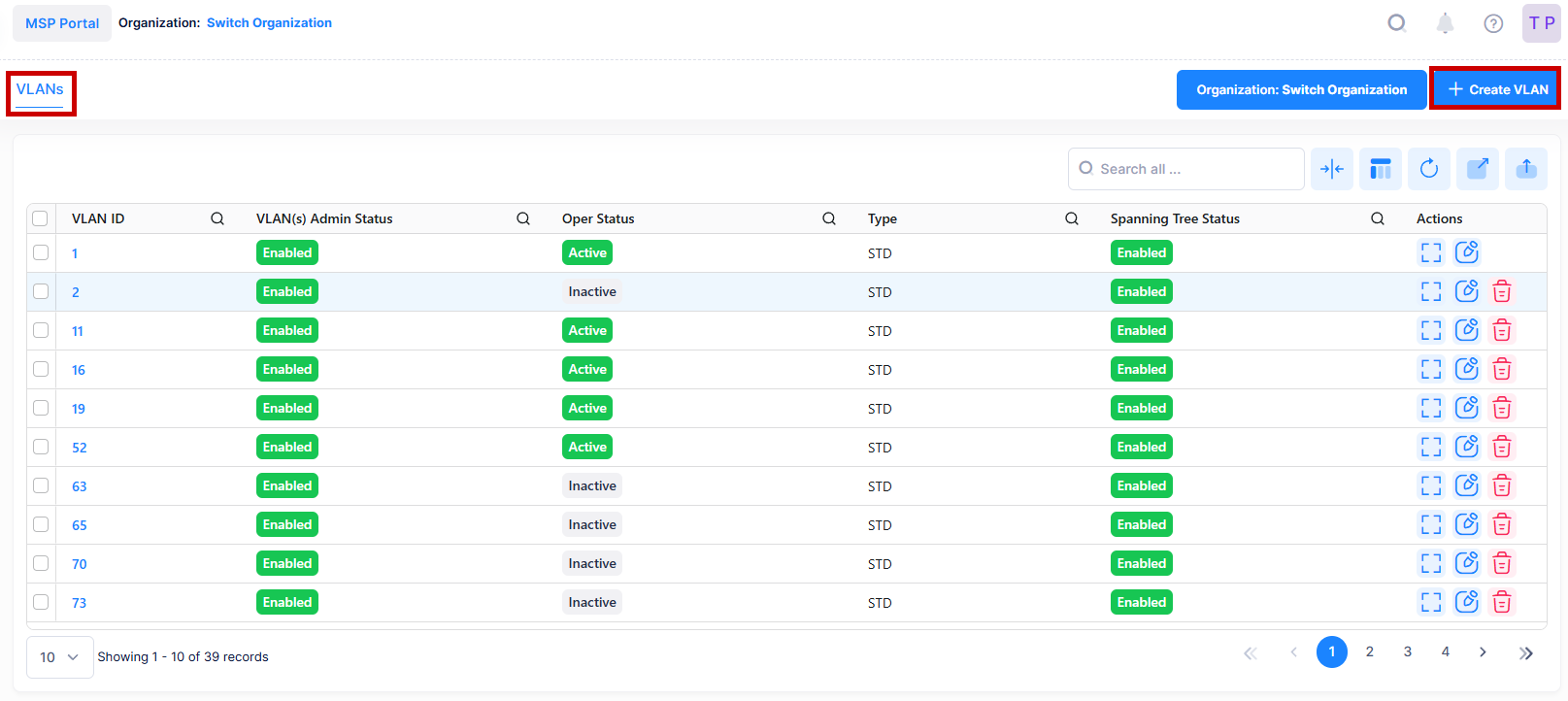Click the upload cloud icon

[1525, 169]
